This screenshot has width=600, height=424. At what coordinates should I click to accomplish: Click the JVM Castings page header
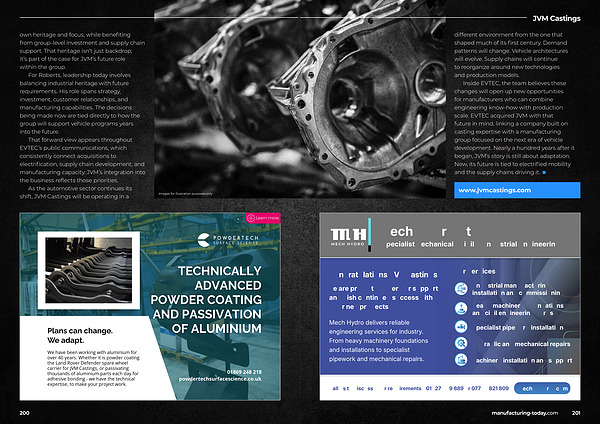[556, 18]
